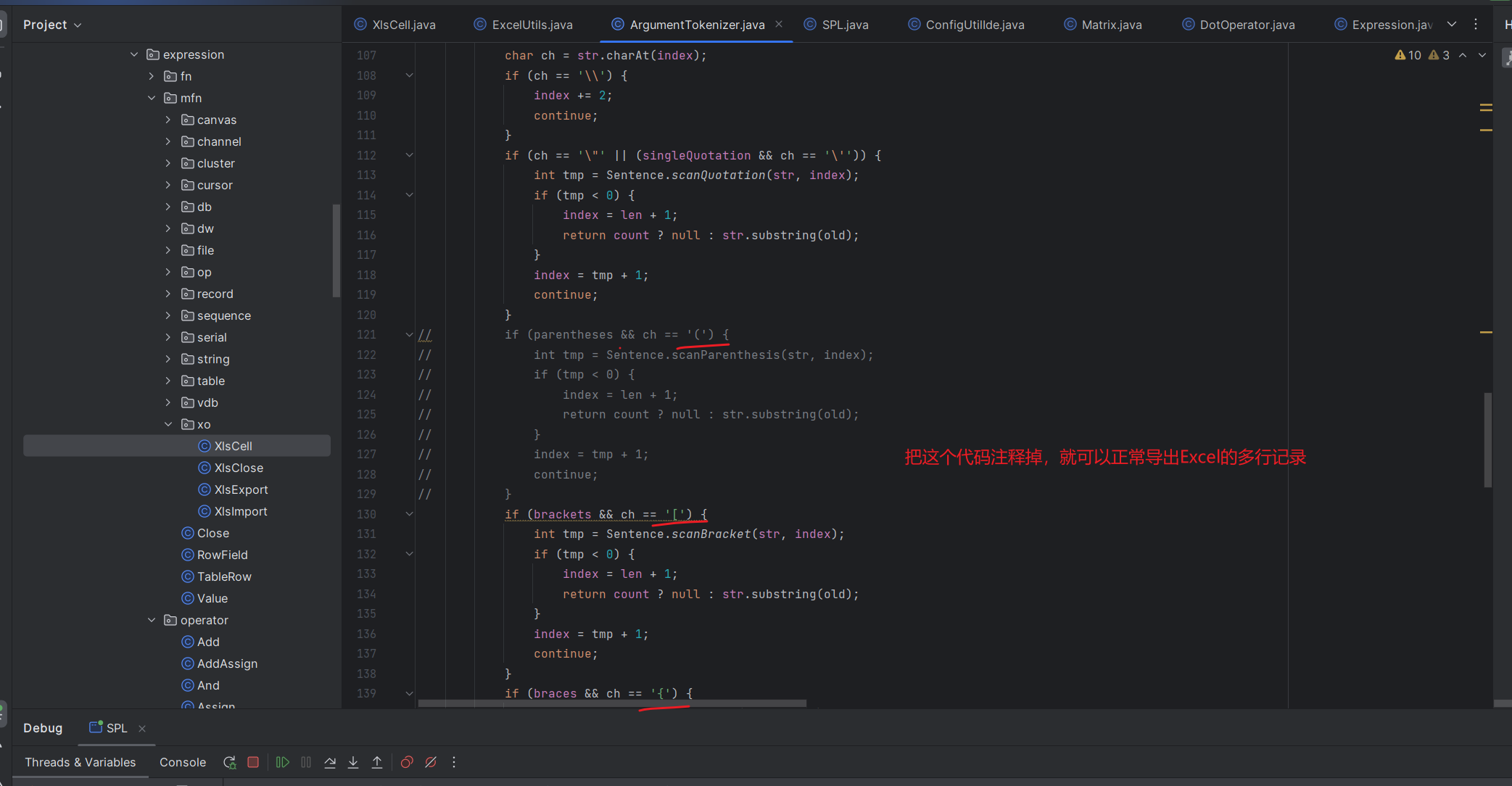Stop the debug session
The height and width of the screenshot is (786, 1512).
point(253,762)
